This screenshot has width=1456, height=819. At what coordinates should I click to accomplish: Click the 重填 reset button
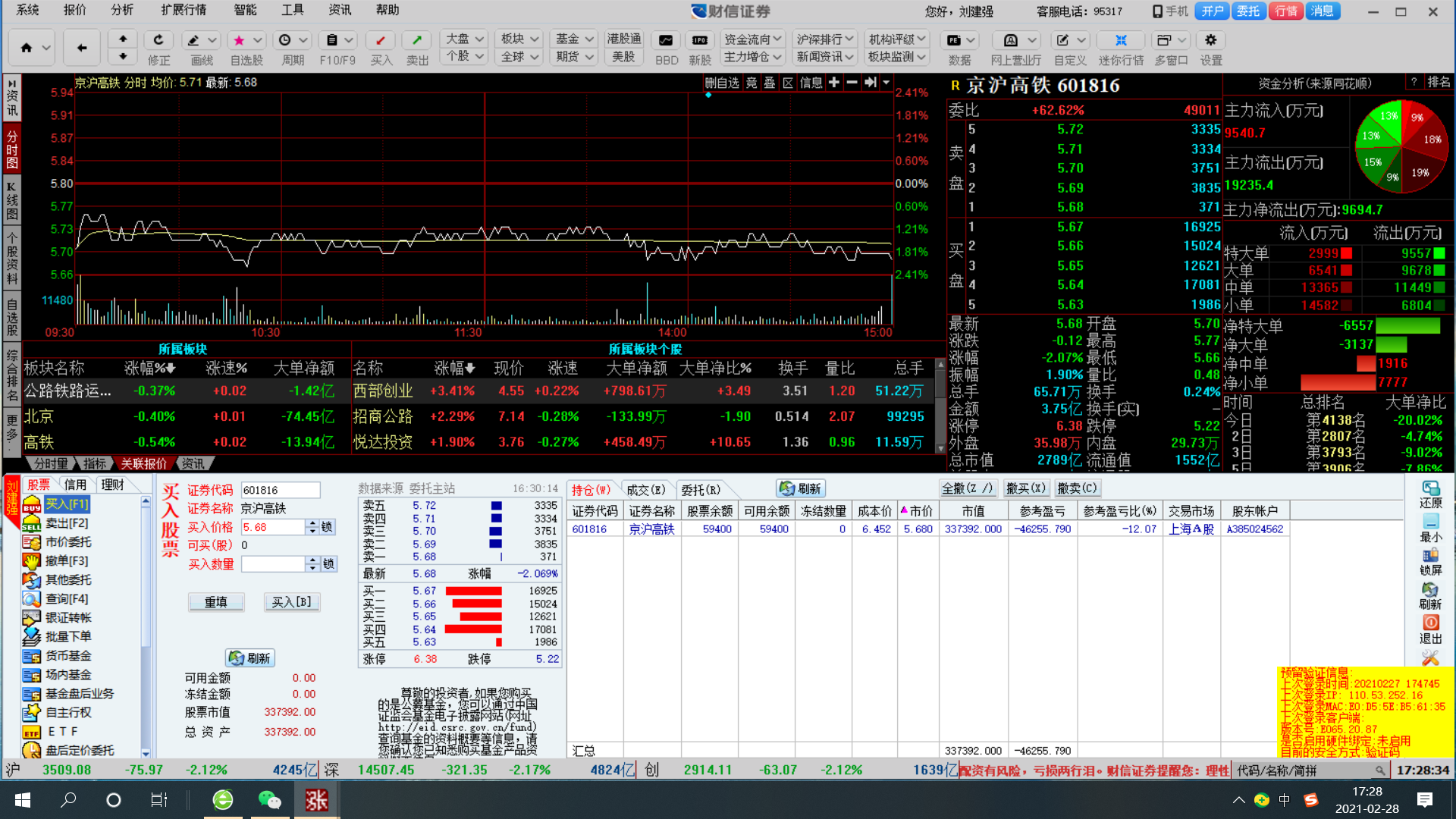click(x=216, y=602)
